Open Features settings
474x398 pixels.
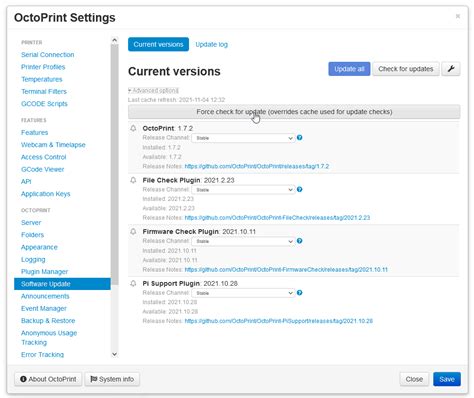[35, 132]
